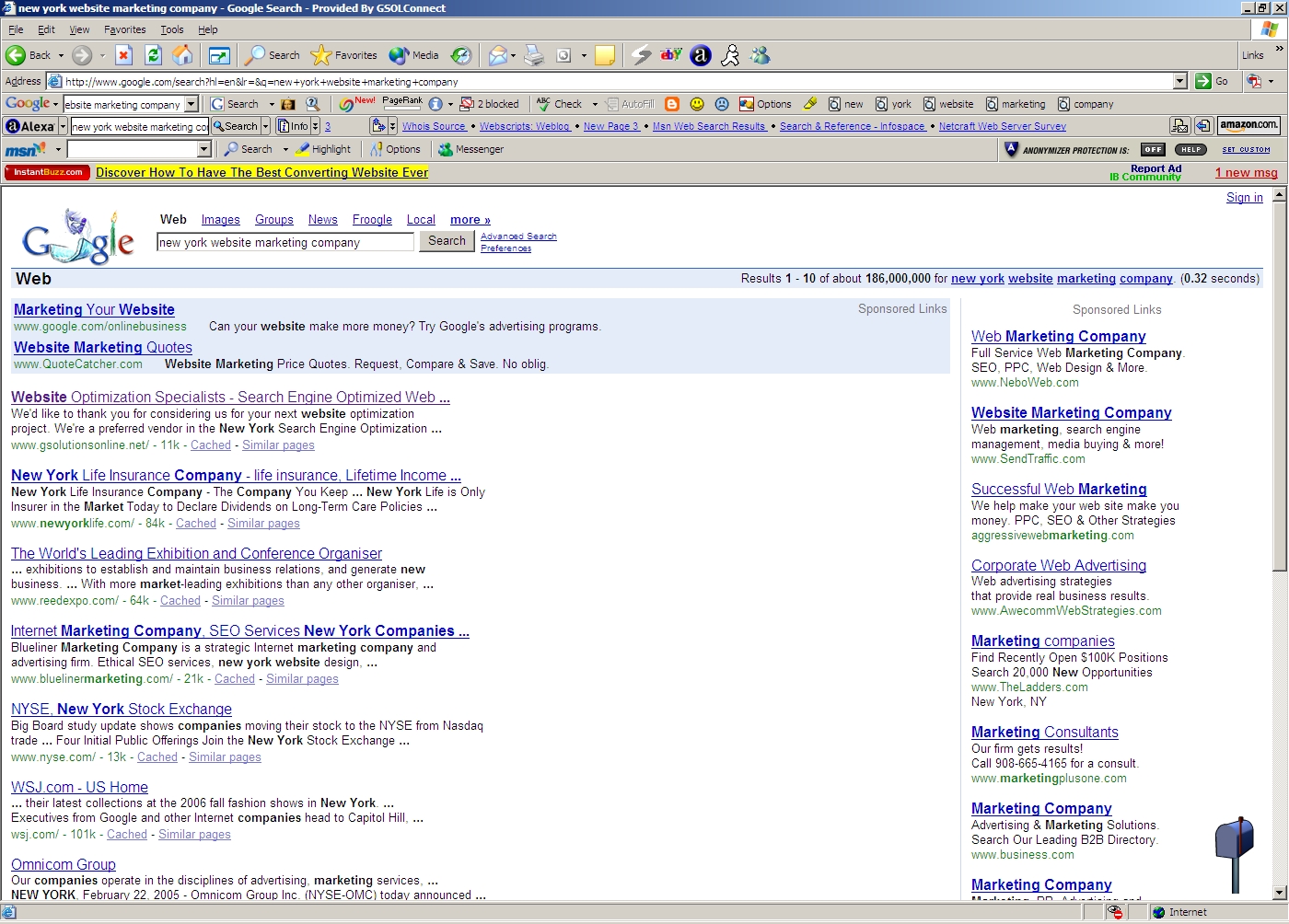Viewport: 1289px width, 924px height.
Task: Open the 'New York Life Insurance Company' result
Action: tap(236, 476)
